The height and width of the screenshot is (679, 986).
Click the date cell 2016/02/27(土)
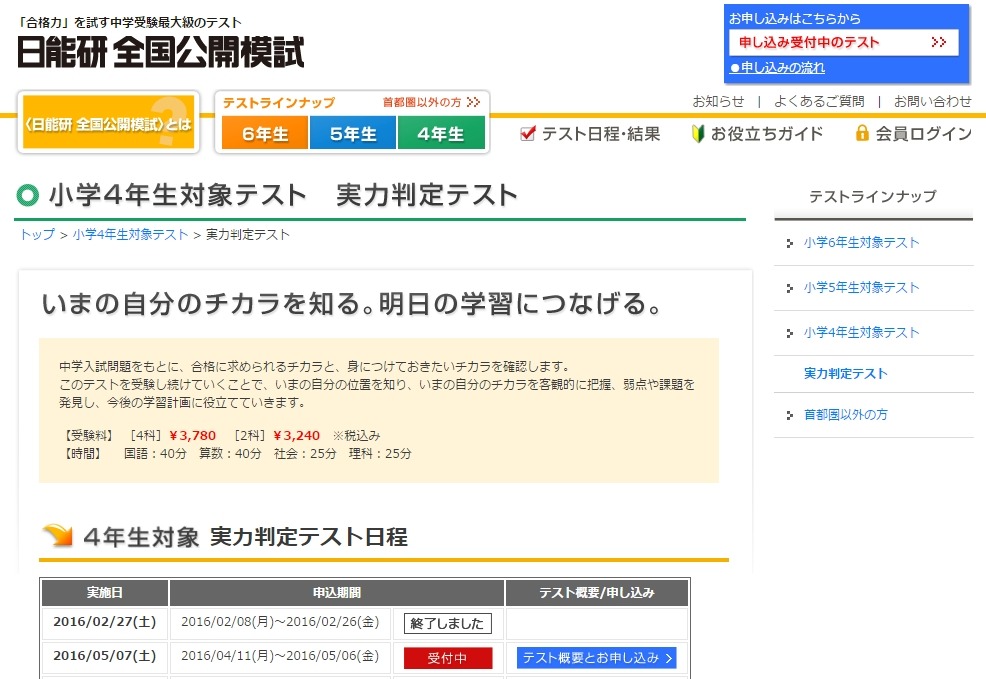105,622
